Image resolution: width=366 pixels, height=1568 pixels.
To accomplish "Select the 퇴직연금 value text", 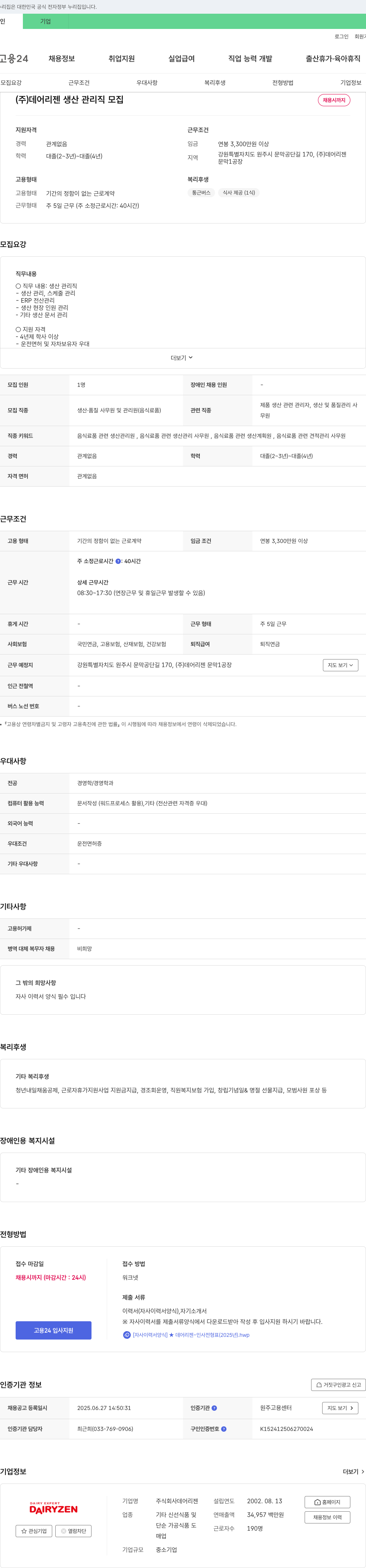I will tap(270, 644).
